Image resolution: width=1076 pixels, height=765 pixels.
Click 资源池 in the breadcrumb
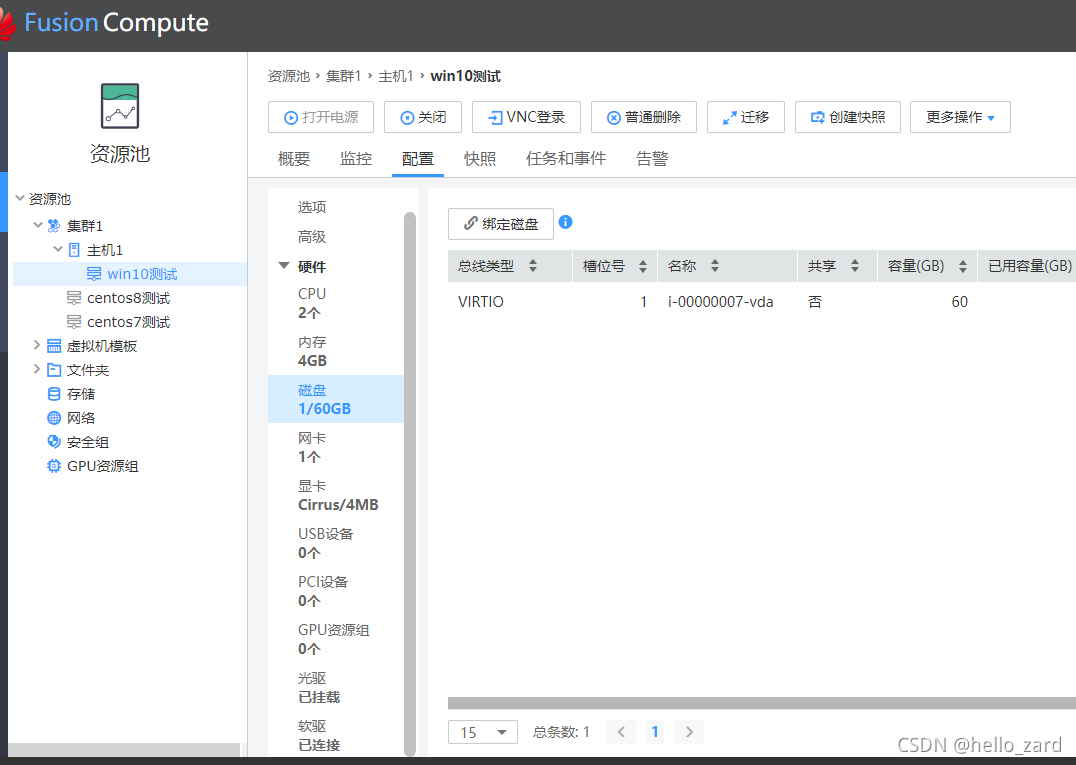click(289, 76)
